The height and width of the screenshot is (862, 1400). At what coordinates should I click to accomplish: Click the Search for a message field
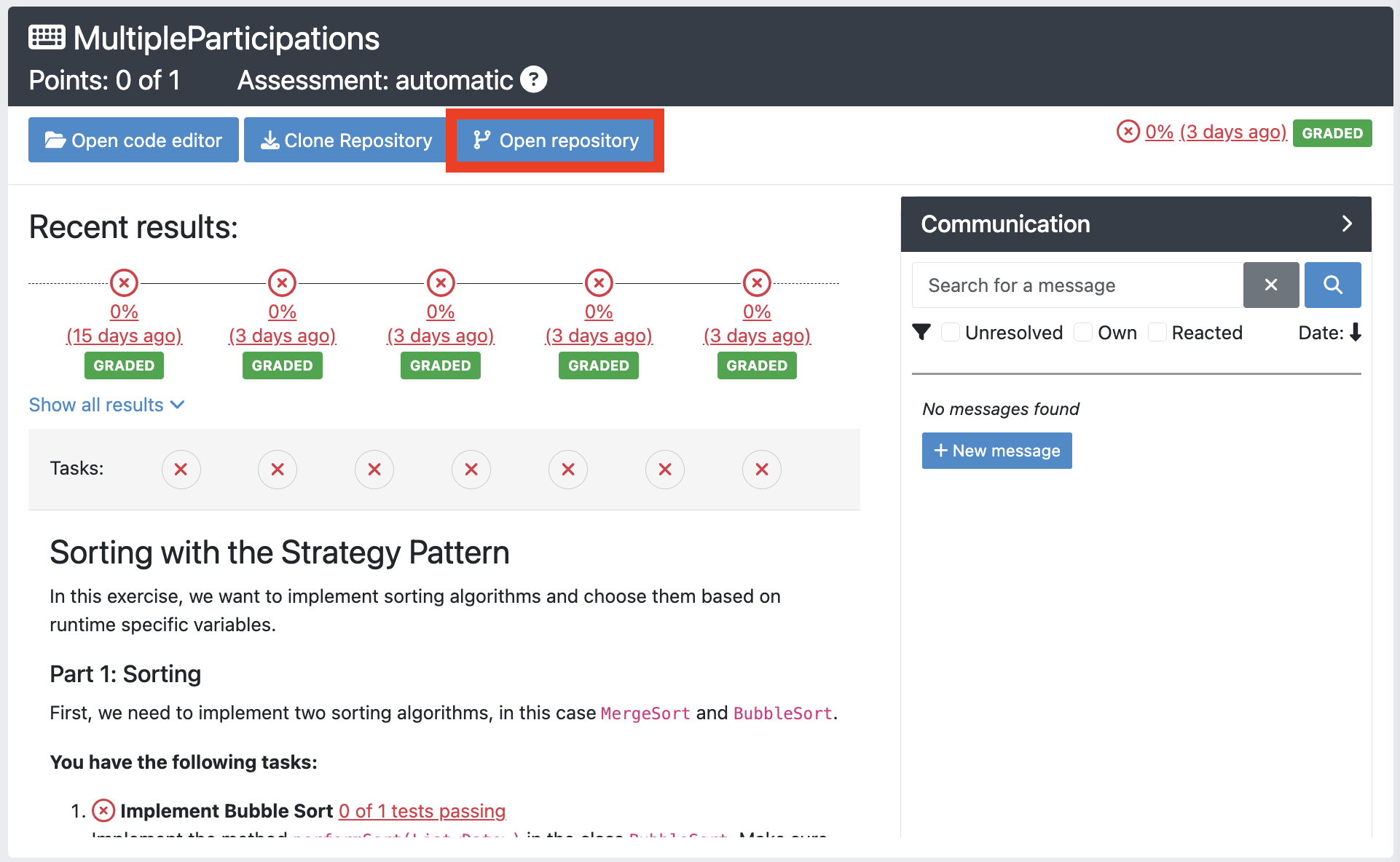(x=1077, y=285)
